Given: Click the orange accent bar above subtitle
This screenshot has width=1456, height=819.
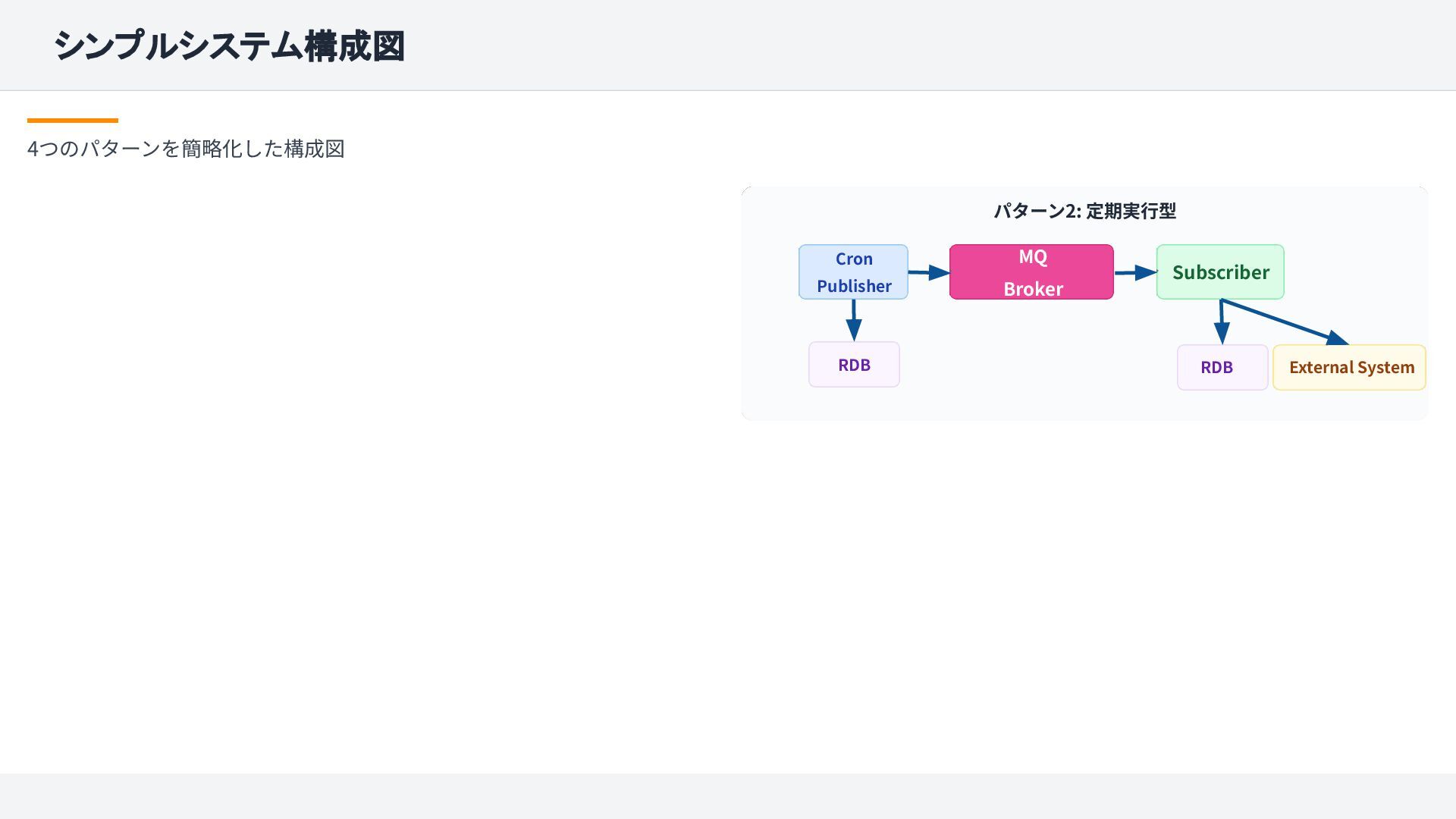Looking at the screenshot, I should click(73, 120).
